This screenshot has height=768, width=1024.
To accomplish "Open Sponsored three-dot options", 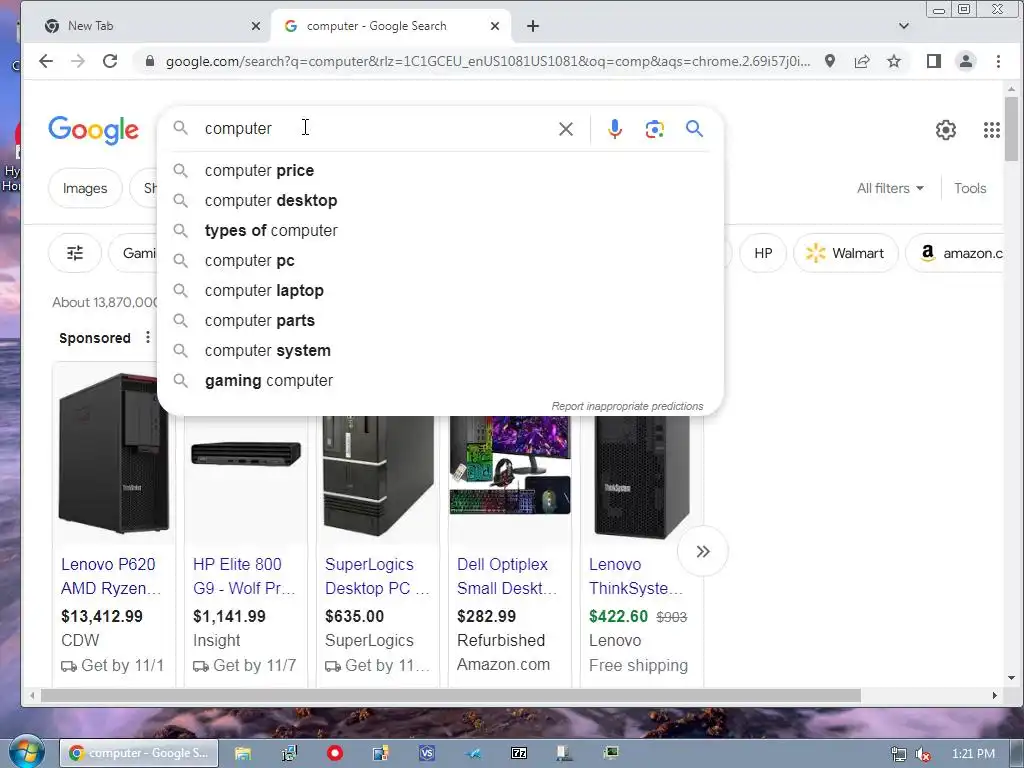I will [148, 338].
